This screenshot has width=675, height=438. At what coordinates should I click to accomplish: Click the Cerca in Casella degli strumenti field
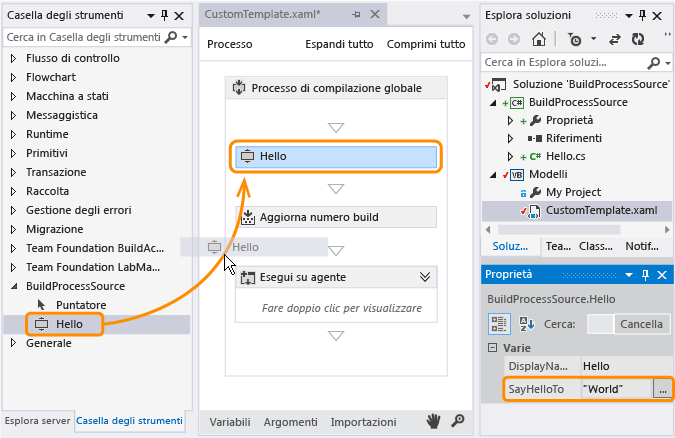[84, 37]
